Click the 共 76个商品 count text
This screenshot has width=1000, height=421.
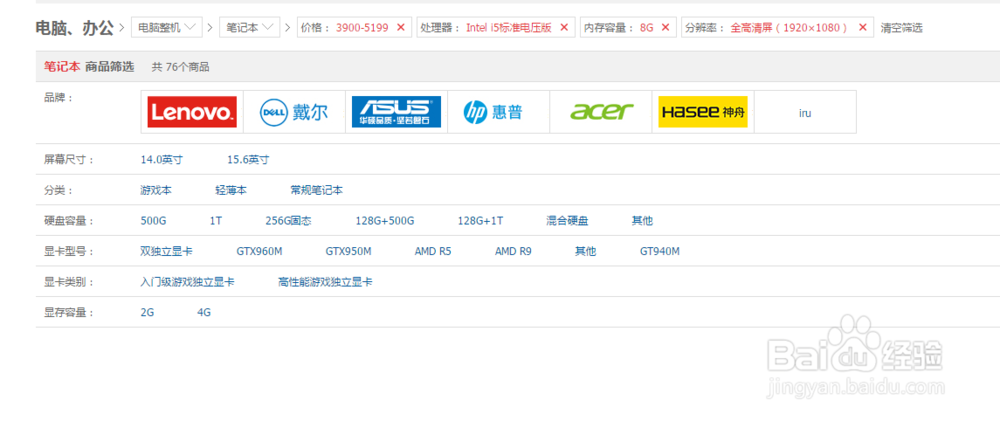click(x=180, y=67)
